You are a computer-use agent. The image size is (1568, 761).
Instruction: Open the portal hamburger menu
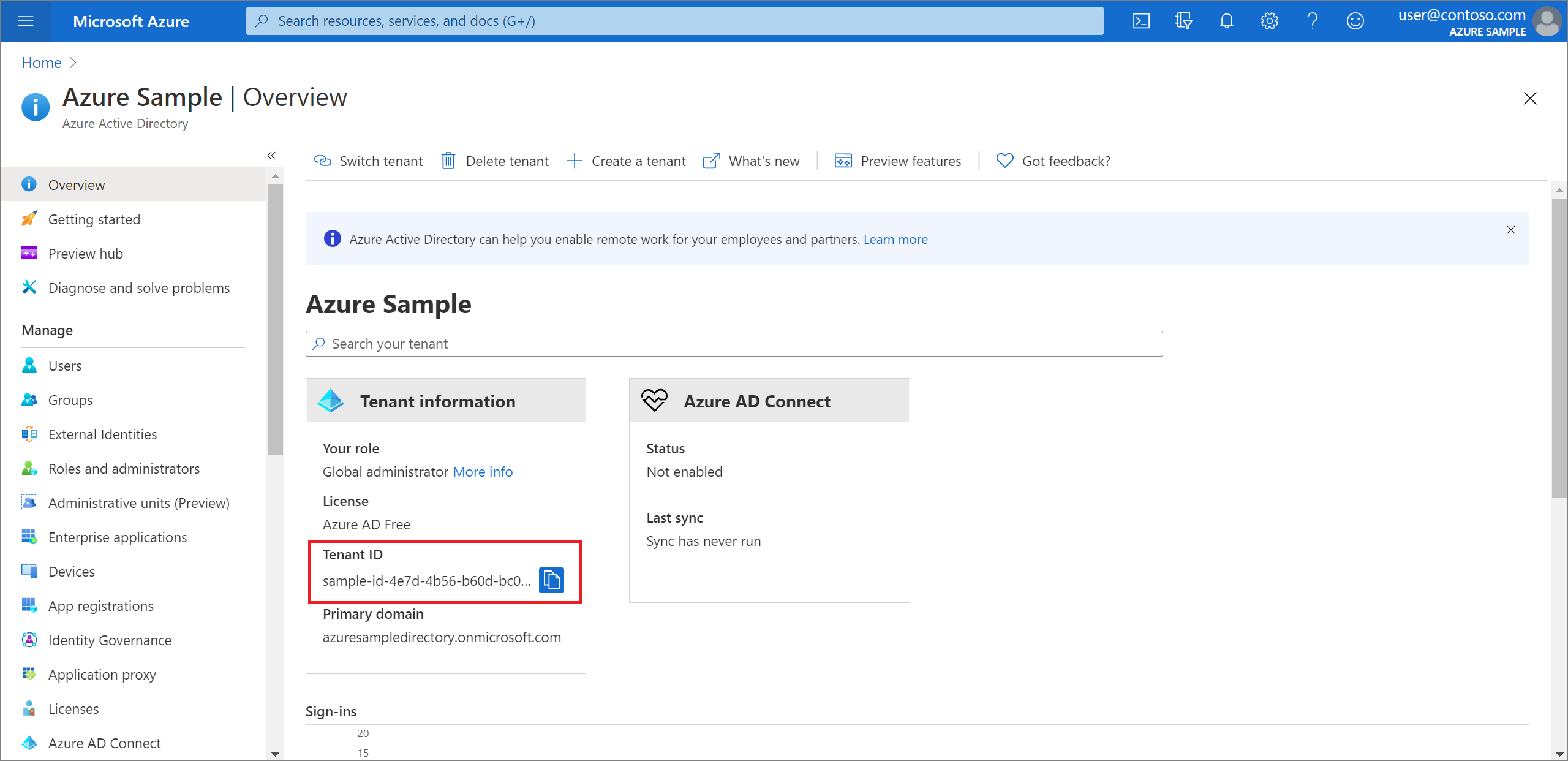[x=26, y=21]
